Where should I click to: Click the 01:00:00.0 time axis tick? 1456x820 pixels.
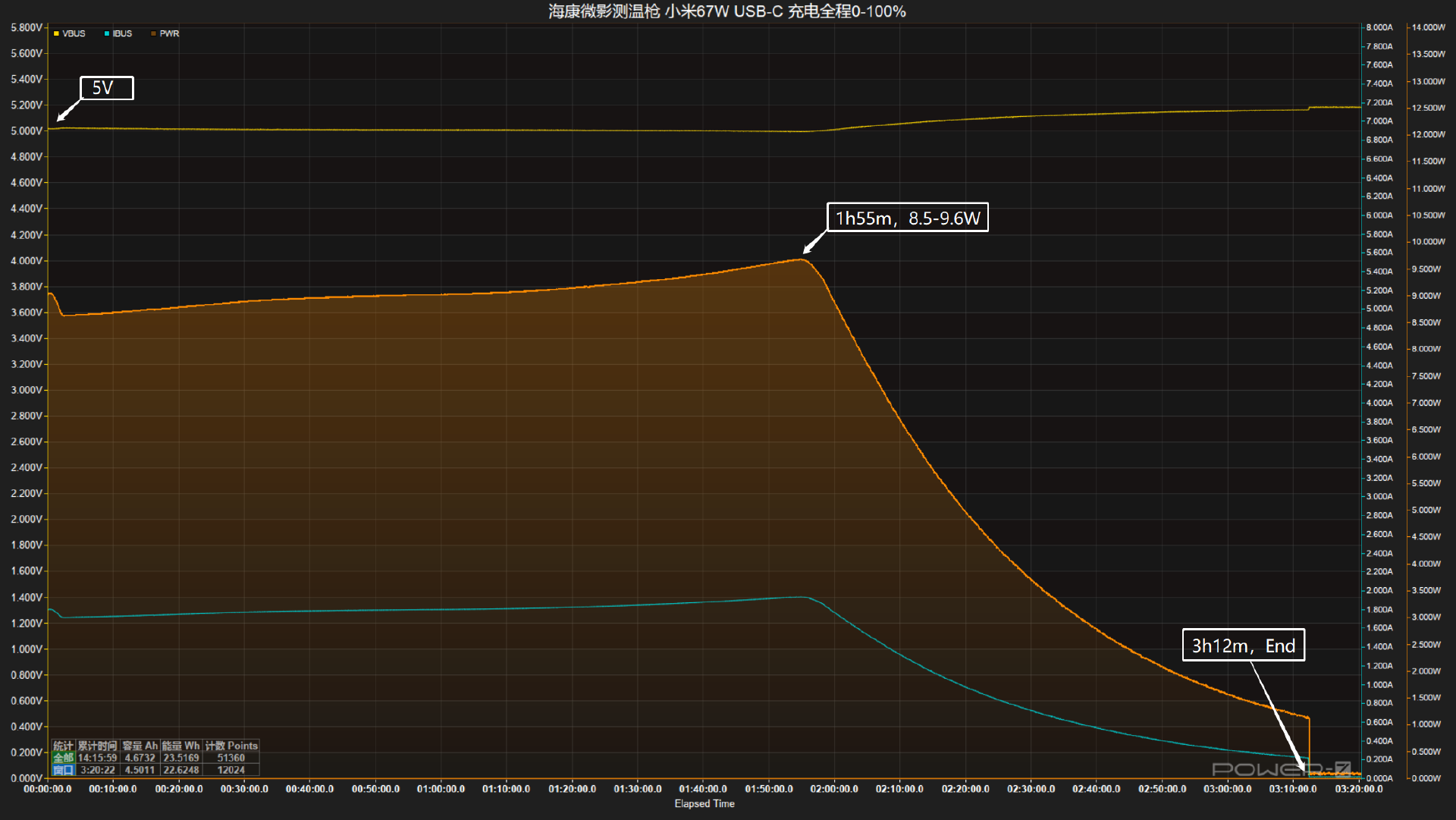tap(441, 789)
